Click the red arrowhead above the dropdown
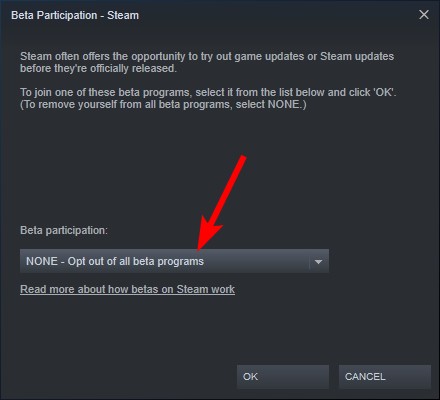Viewport: 440px width, 400px height. 208,237
